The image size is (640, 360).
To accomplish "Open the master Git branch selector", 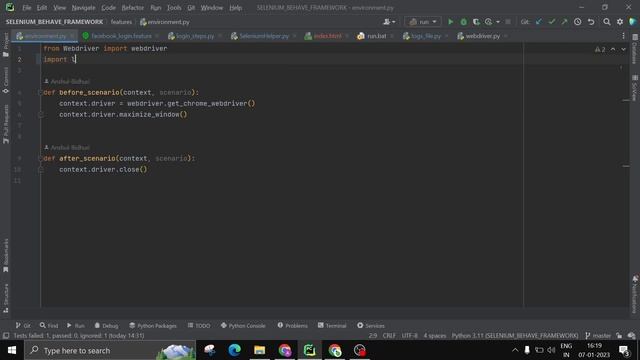I will [598, 336].
